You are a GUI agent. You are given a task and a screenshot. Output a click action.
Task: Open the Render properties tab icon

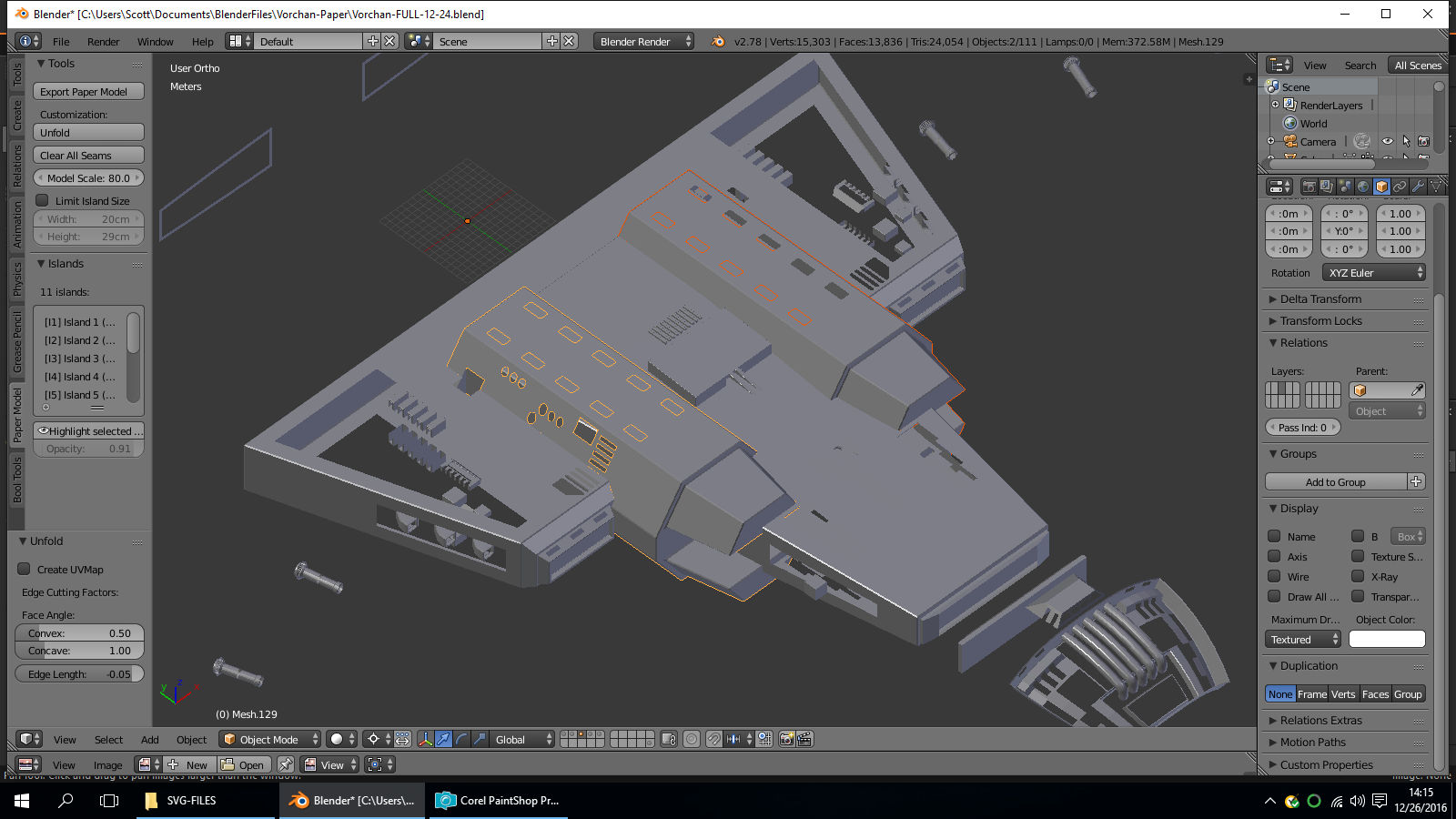point(1309,187)
